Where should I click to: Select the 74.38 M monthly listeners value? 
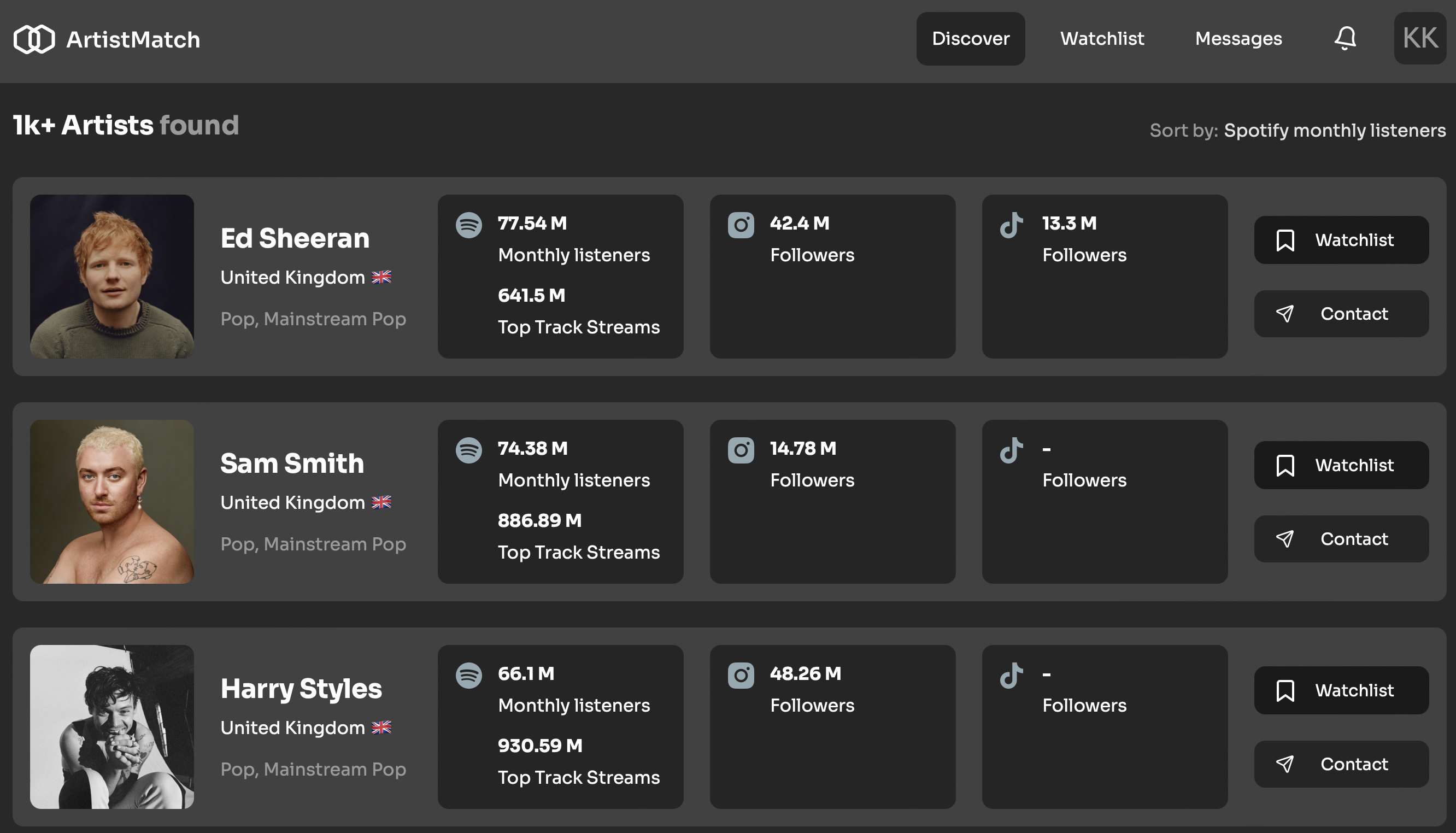[x=532, y=449]
